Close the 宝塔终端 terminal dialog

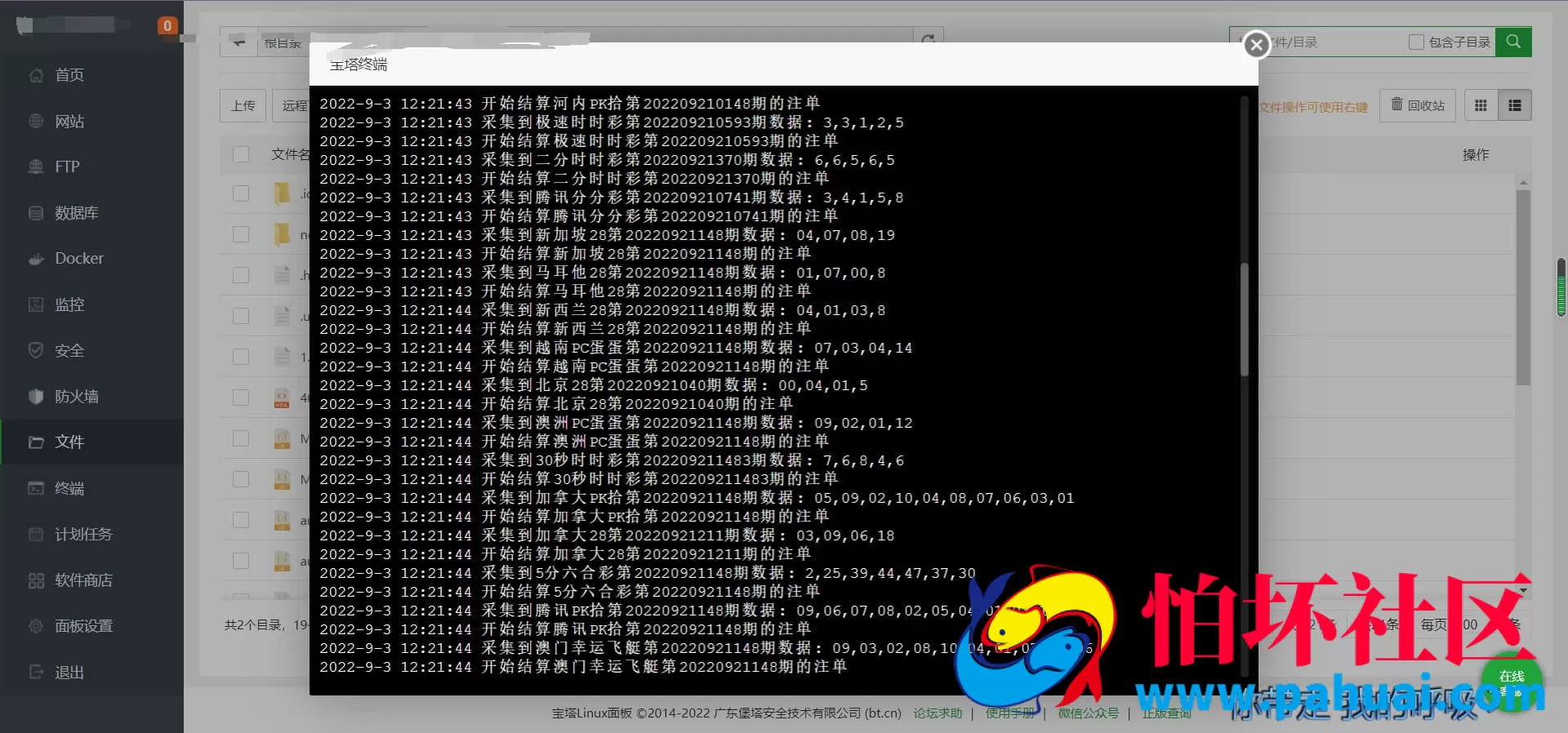pyautogui.click(x=1256, y=45)
